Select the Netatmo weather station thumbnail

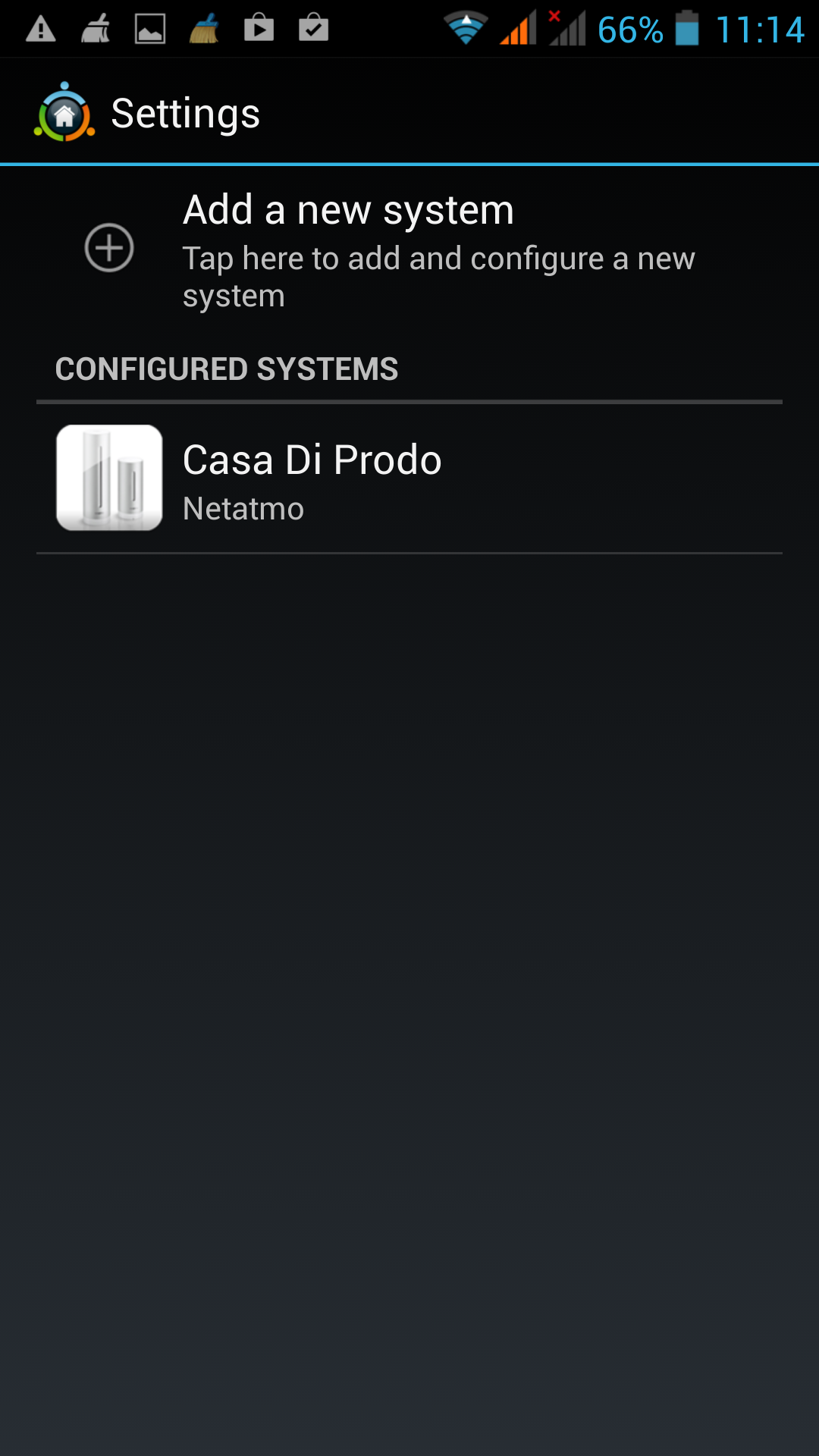[109, 478]
